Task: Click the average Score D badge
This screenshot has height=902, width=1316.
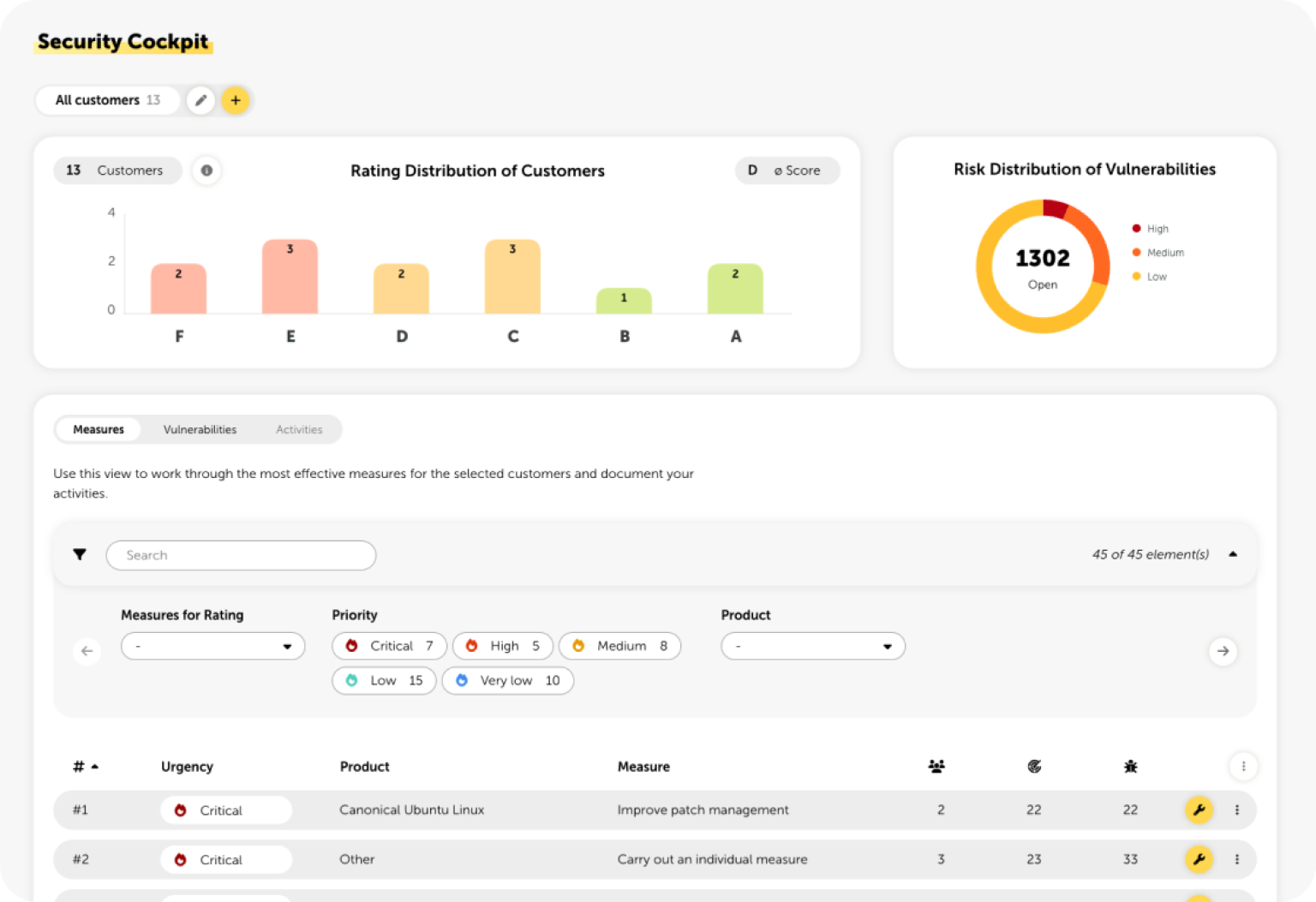Action: (787, 170)
